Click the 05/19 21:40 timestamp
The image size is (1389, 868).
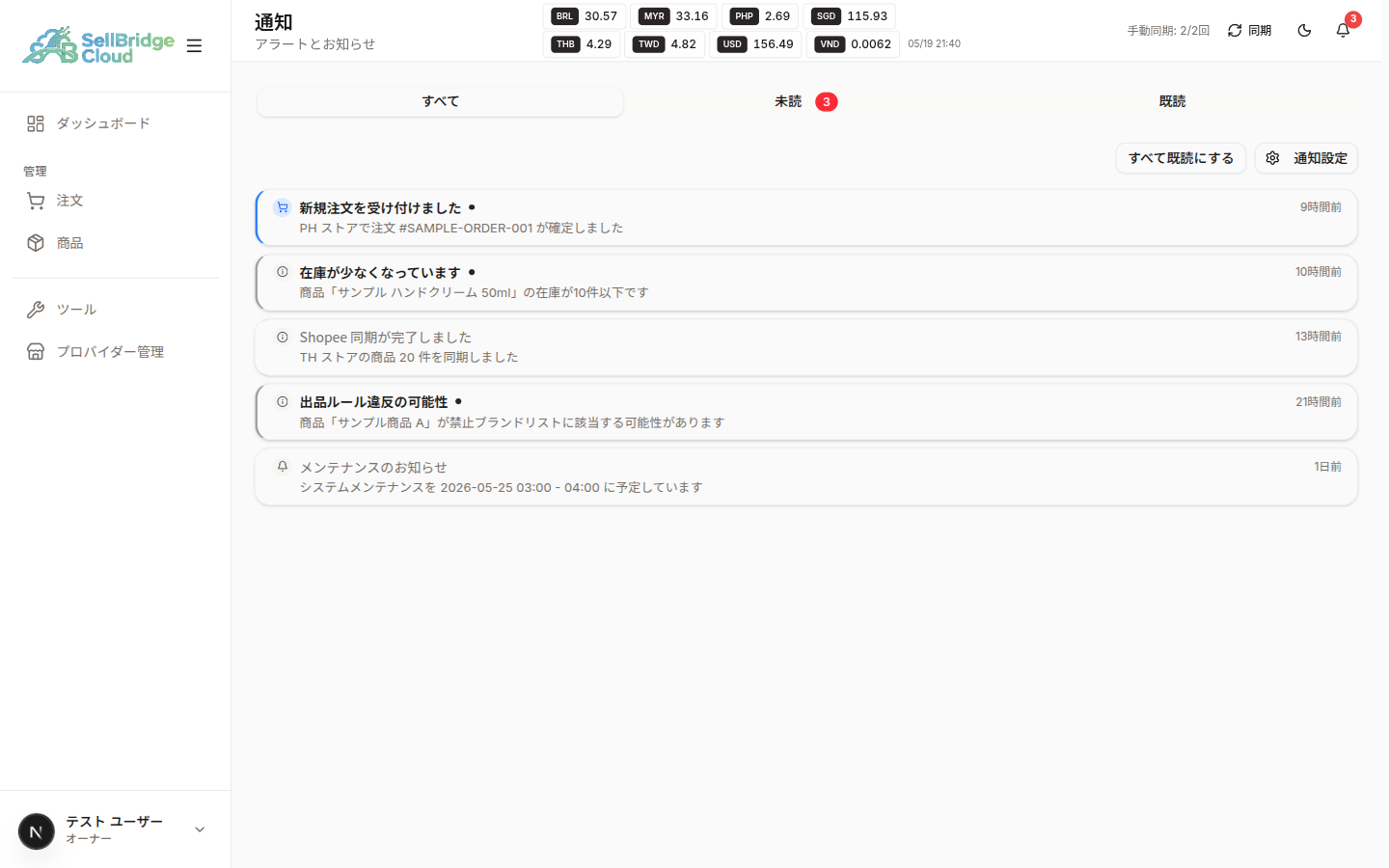[x=934, y=44]
